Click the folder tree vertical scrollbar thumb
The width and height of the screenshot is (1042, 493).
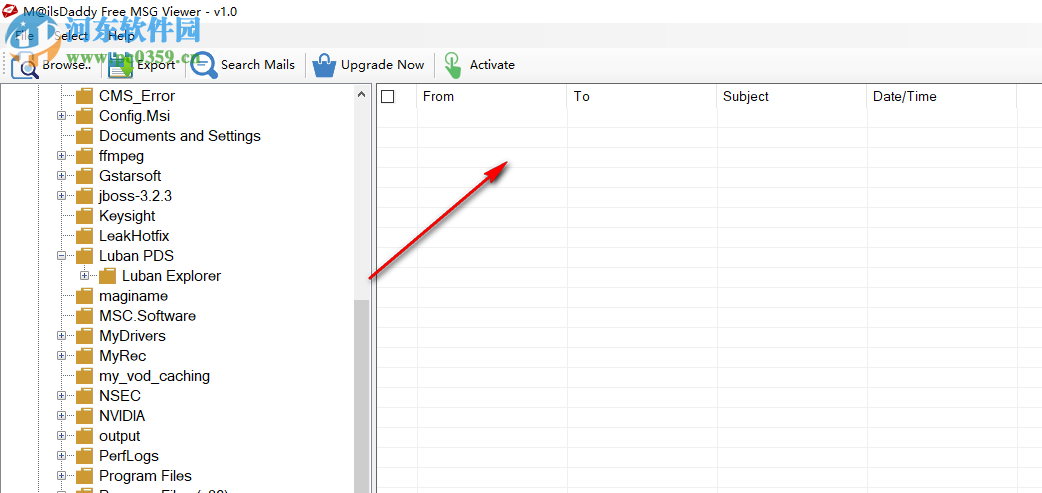point(362,396)
